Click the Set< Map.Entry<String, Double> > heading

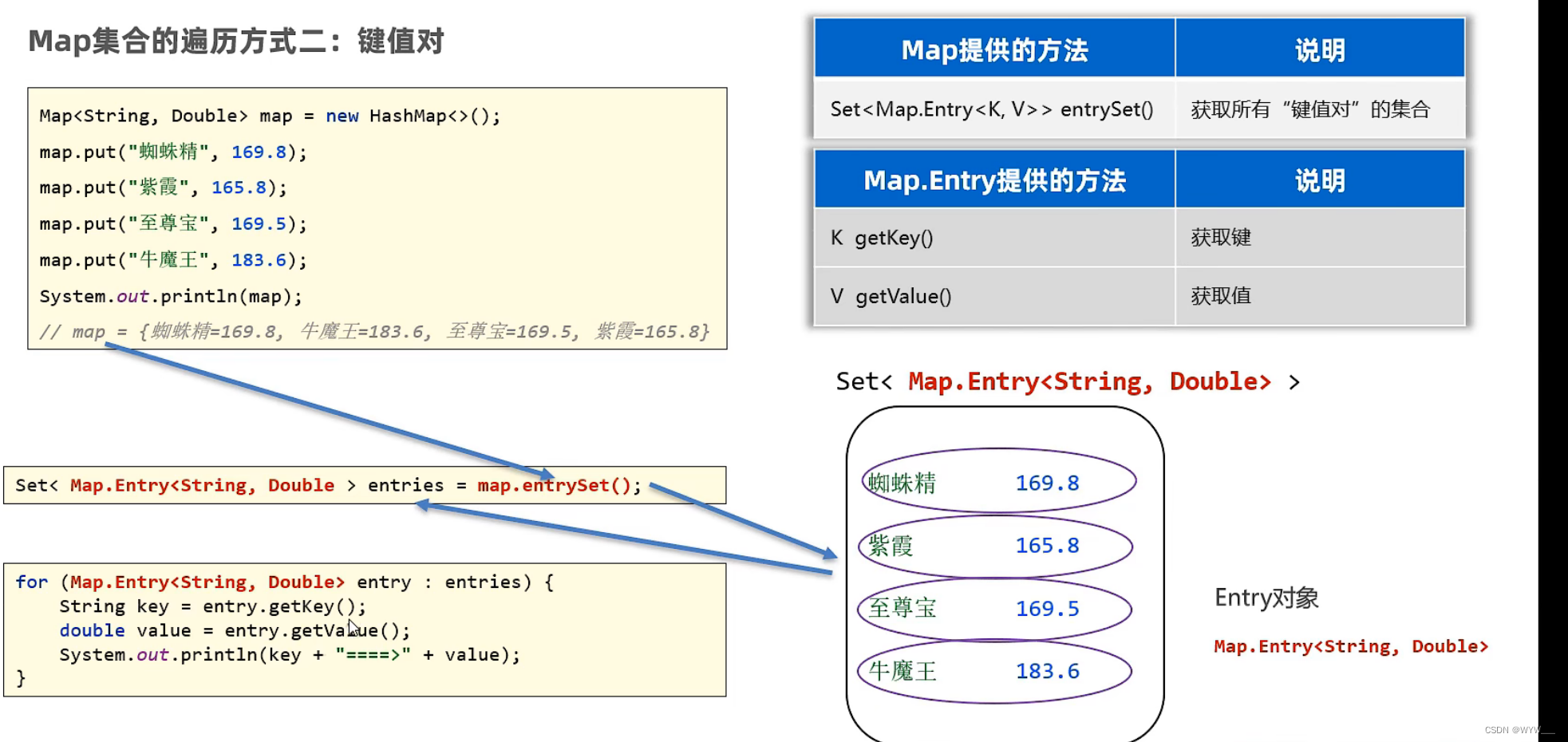coord(1067,381)
